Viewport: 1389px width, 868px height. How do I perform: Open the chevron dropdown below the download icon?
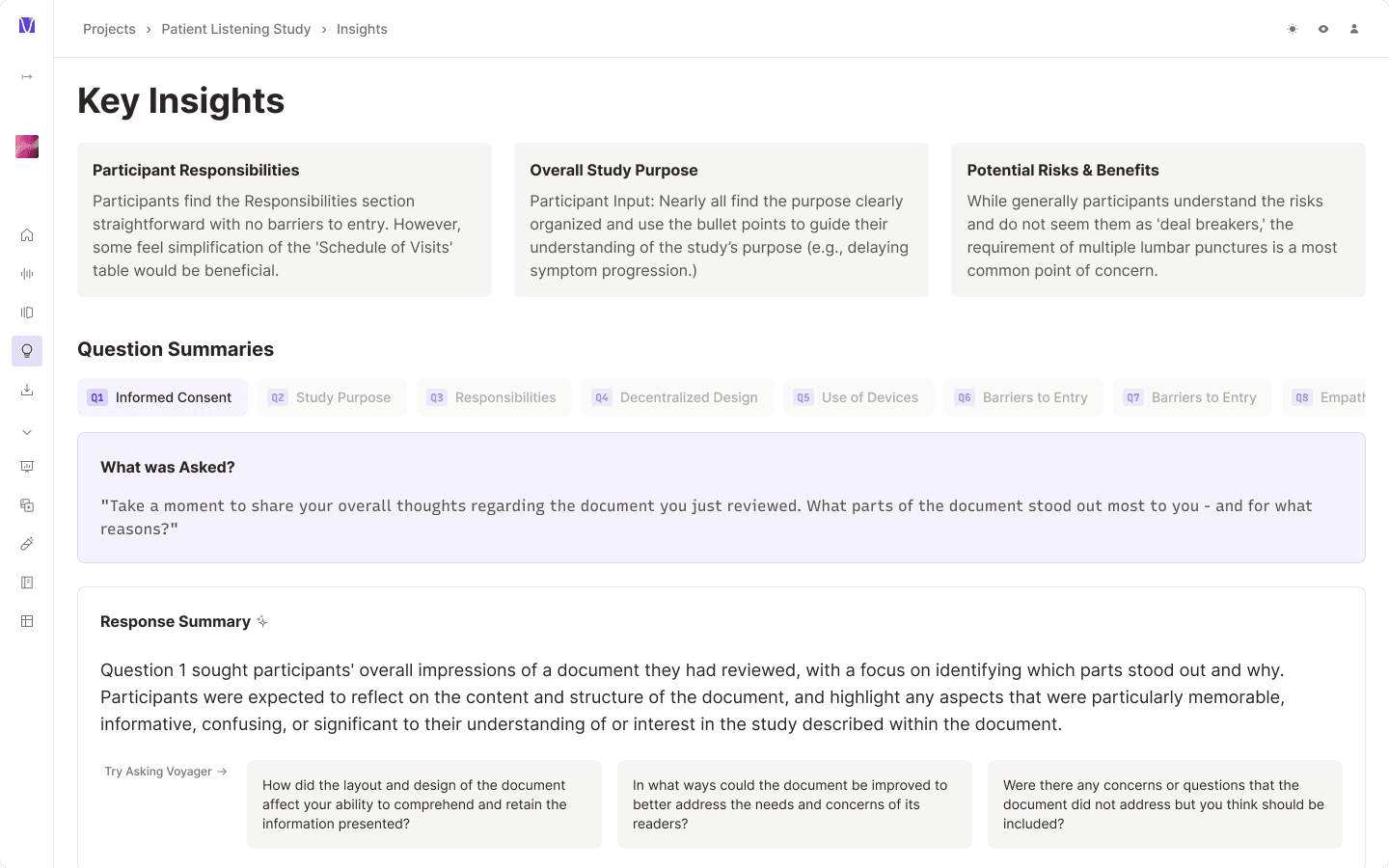(27, 431)
